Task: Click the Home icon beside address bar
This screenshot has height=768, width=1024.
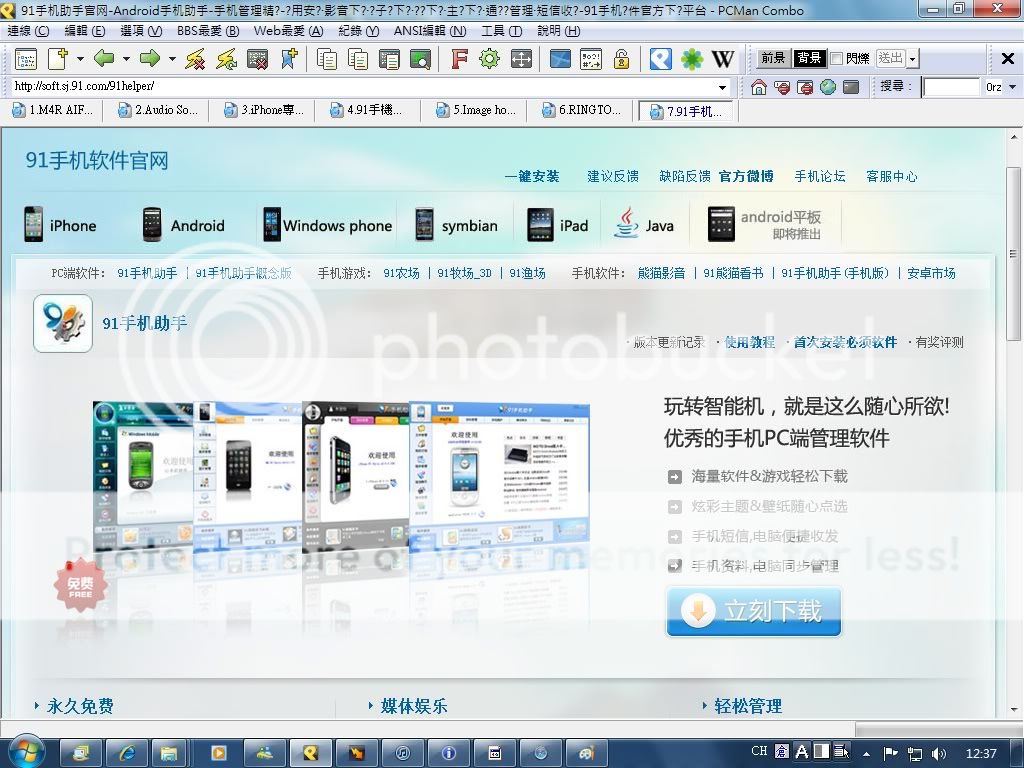Action: 759,87
